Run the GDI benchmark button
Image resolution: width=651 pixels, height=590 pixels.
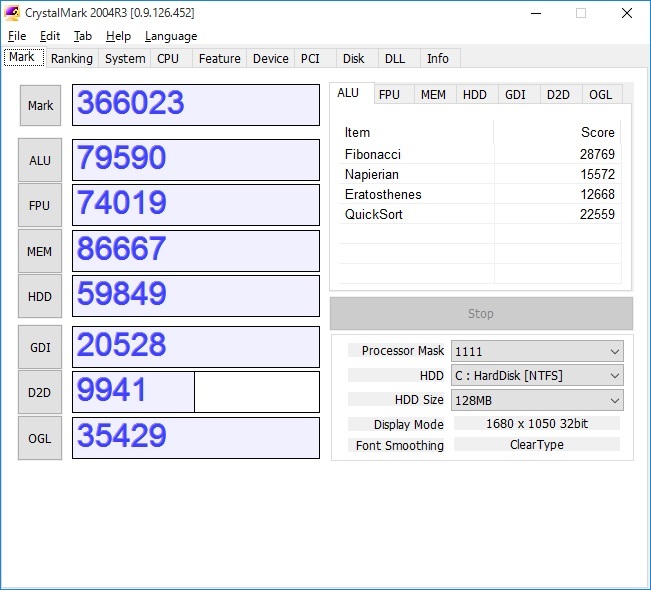40,348
